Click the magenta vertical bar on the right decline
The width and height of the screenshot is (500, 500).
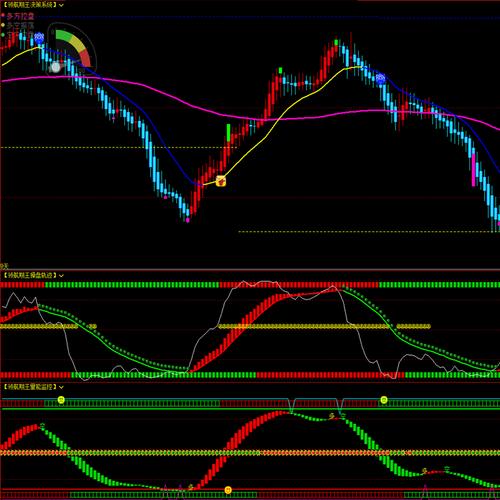473,169
